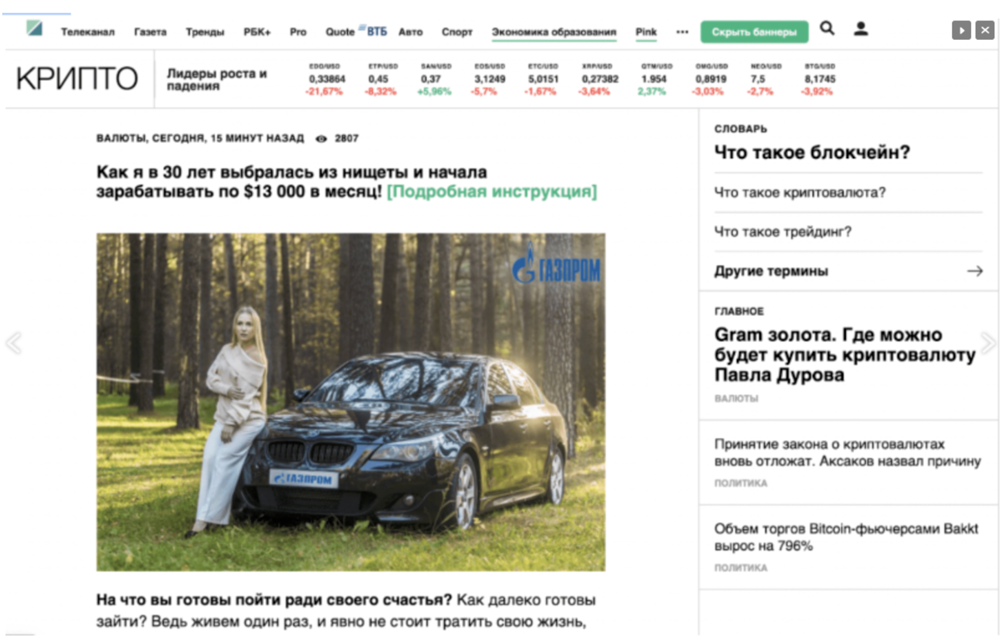Expand the three-dots more menu

(x=682, y=32)
